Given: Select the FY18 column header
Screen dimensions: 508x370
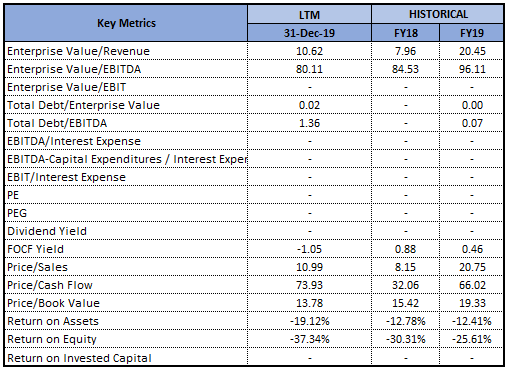Looking at the screenshot, I should click(x=405, y=33).
